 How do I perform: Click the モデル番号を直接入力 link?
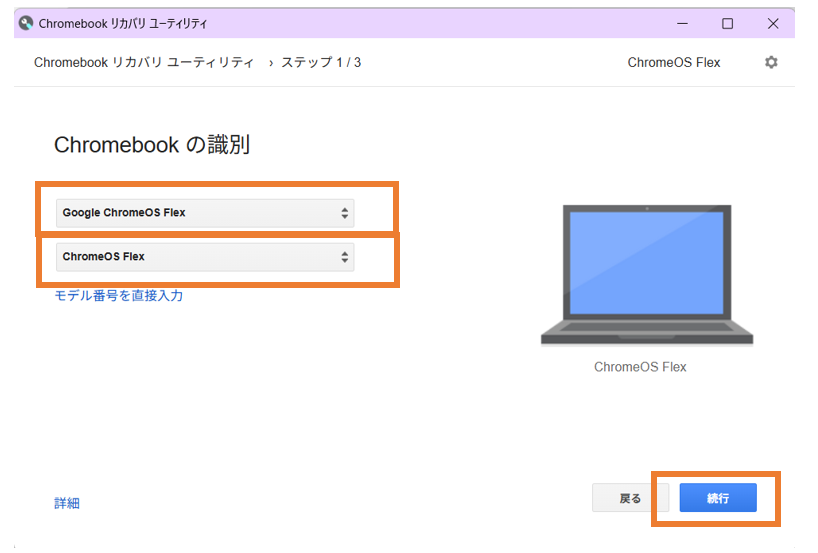[118, 296]
